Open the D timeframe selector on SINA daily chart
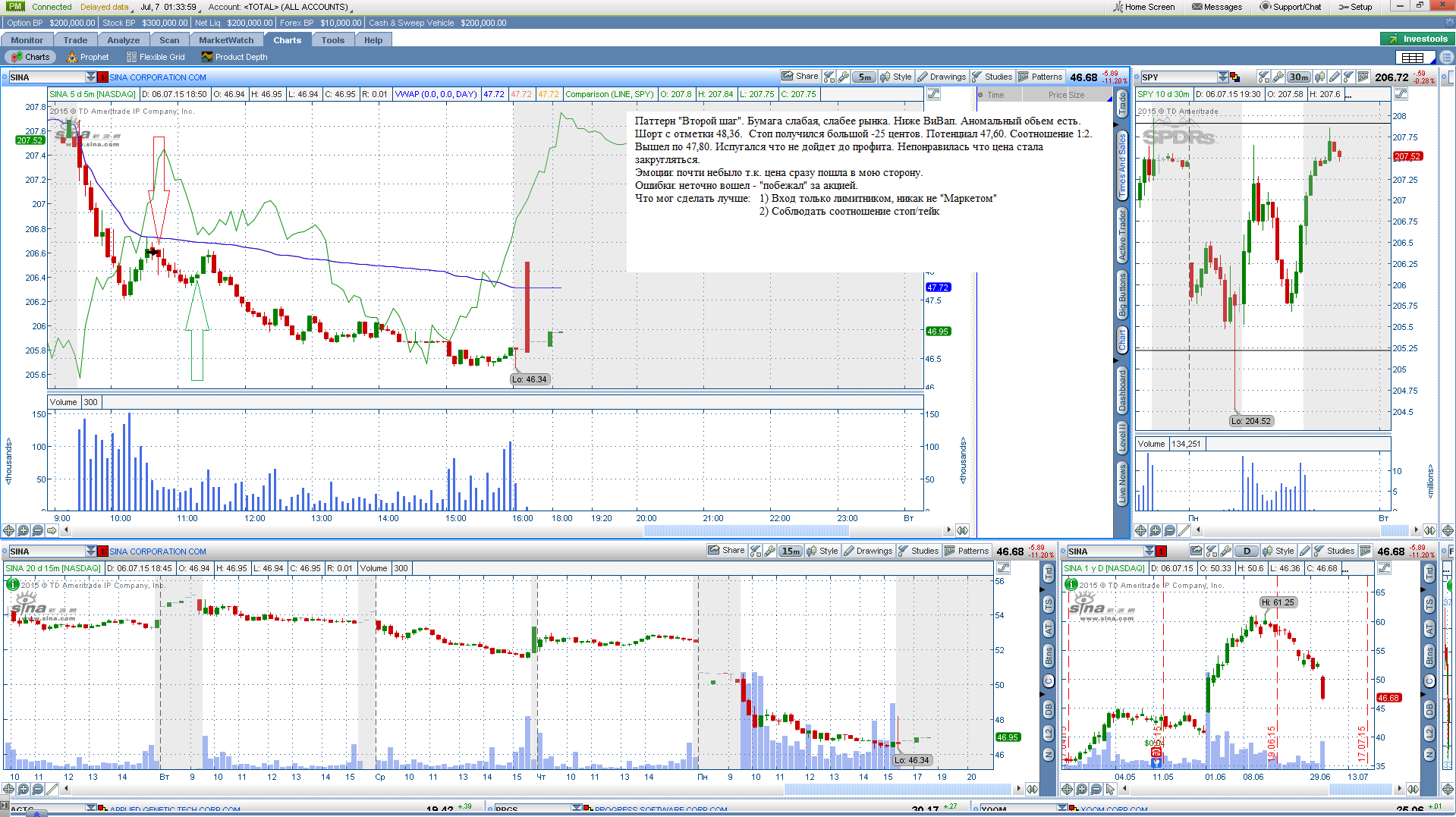1456x817 pixels. click(x=1247, y=551)
